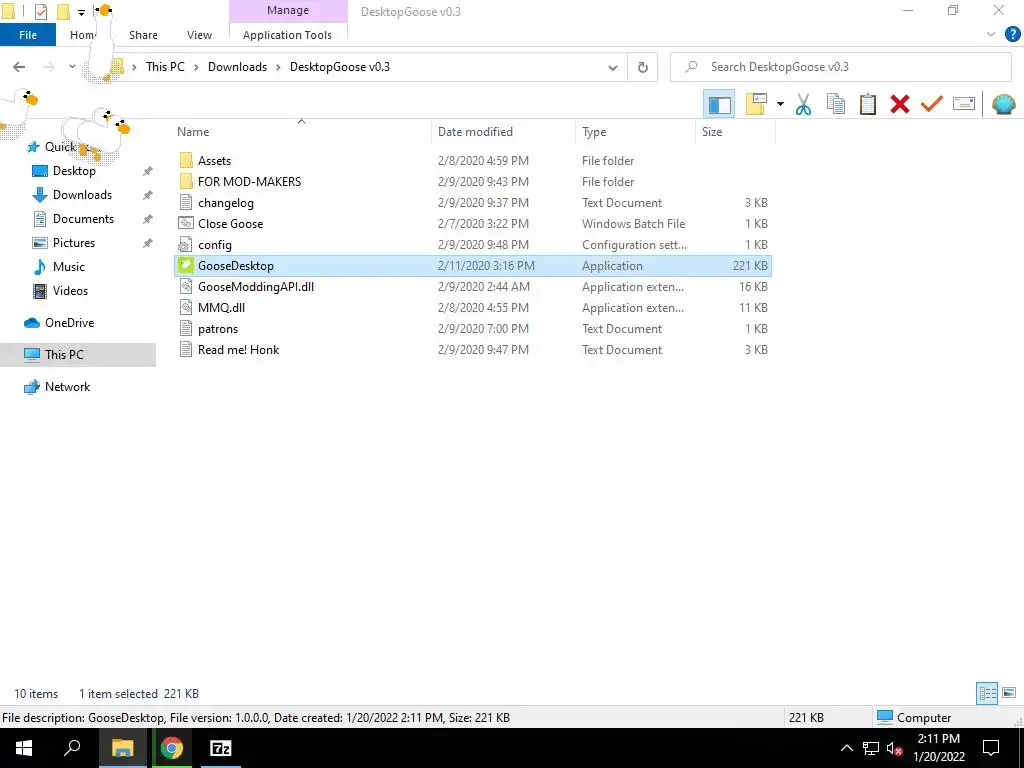Click the Classic Shell shell icon

coord(1003,104)
